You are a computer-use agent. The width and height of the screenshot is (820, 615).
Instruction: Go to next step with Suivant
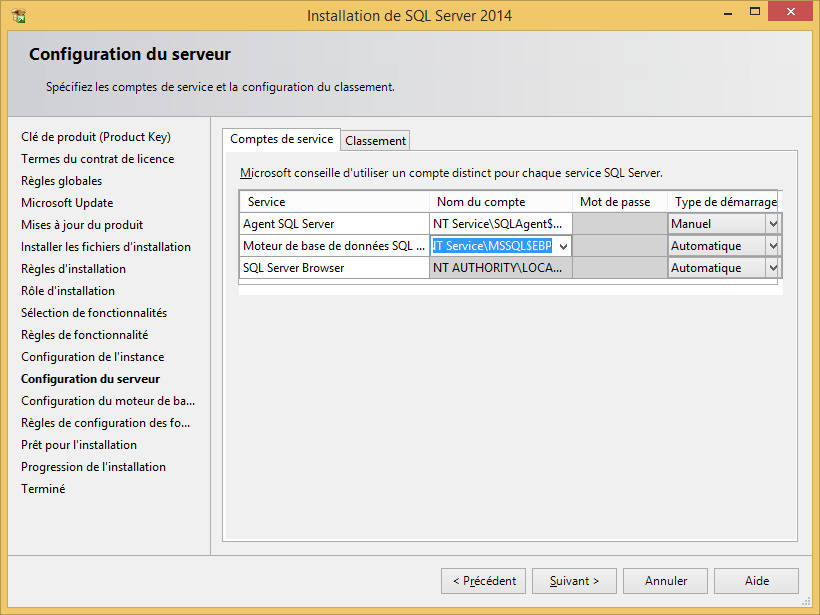[574, 581]
